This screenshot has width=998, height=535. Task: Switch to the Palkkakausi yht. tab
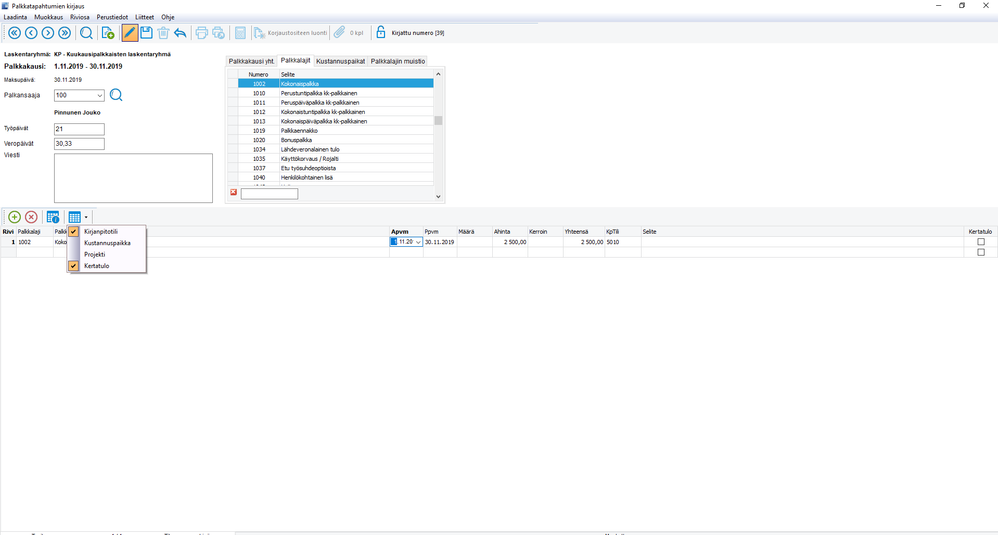251,62
